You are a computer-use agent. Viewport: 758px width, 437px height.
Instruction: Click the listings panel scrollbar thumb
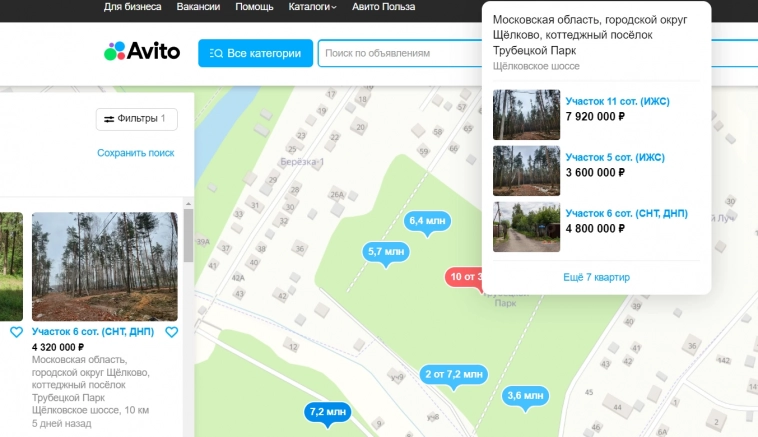[188, 235]
